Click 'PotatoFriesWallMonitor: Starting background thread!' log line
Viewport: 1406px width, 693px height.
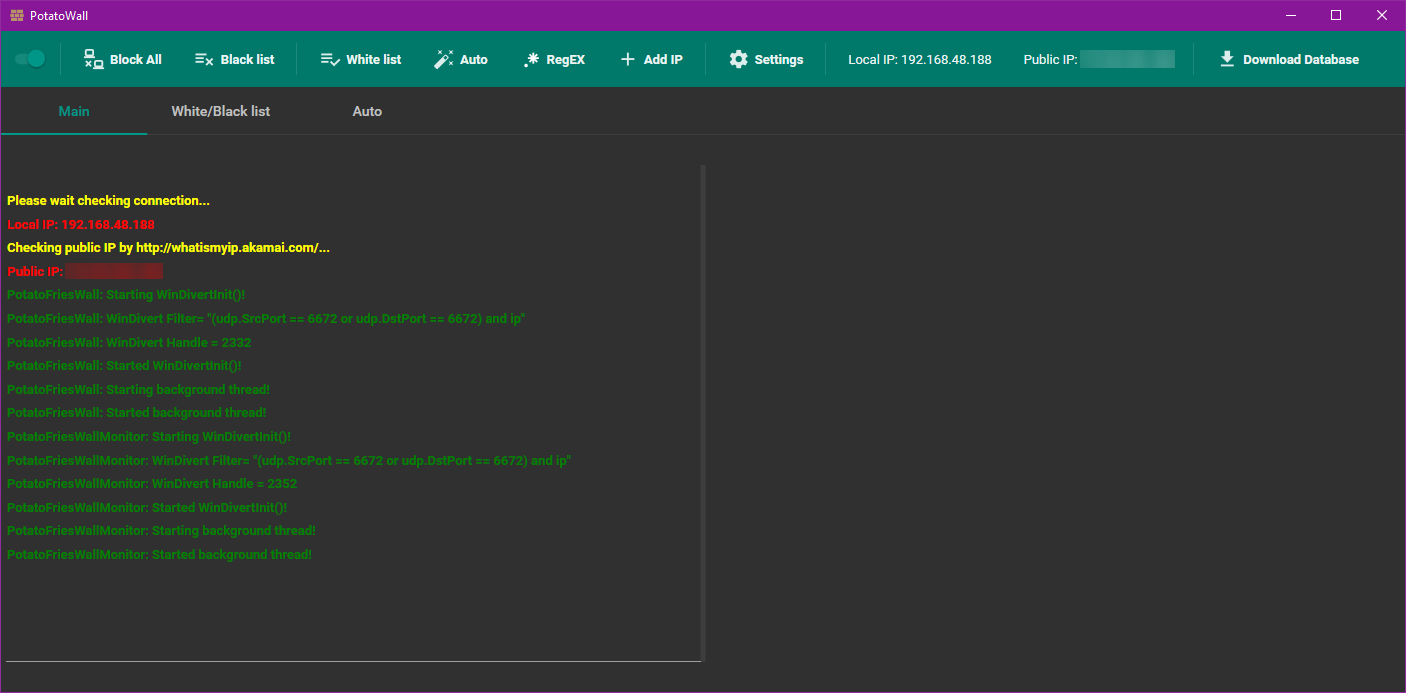pyautogui.click(x=161, y=530)
